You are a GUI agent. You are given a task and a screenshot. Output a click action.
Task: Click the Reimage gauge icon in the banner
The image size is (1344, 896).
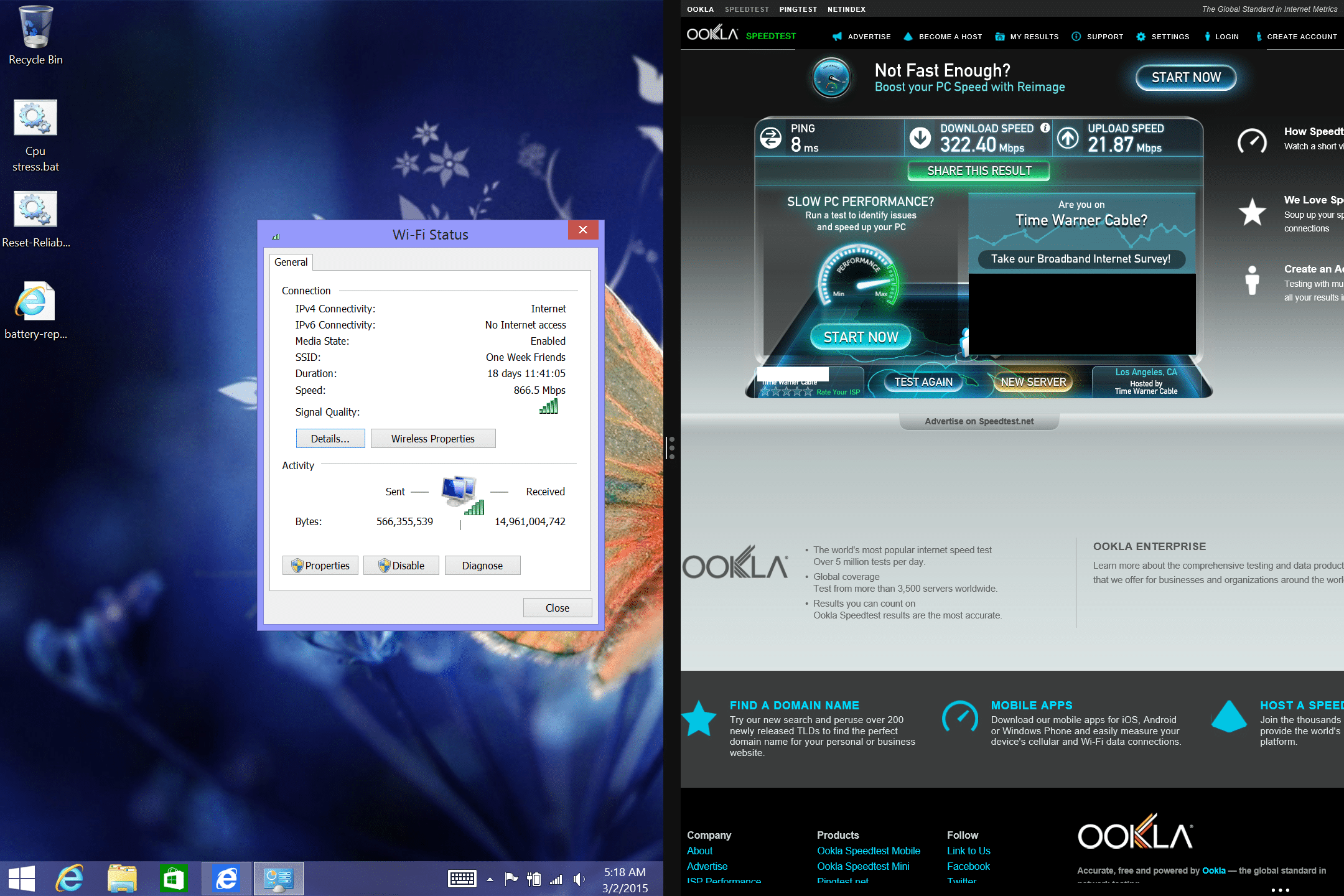point(831,78)
